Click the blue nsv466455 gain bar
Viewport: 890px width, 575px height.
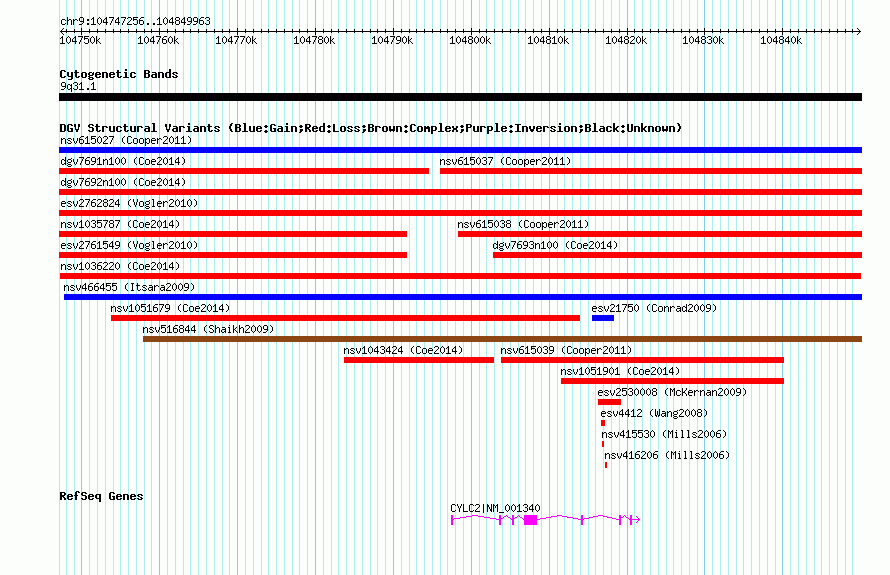point(463,297)
